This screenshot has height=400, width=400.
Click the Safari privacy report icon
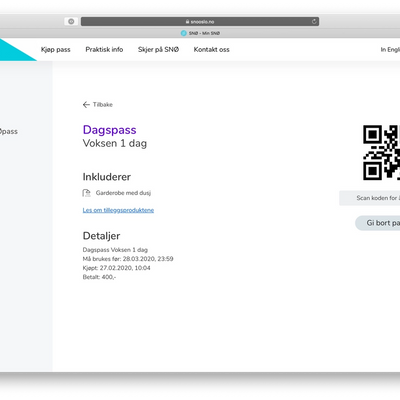[71, 21]
